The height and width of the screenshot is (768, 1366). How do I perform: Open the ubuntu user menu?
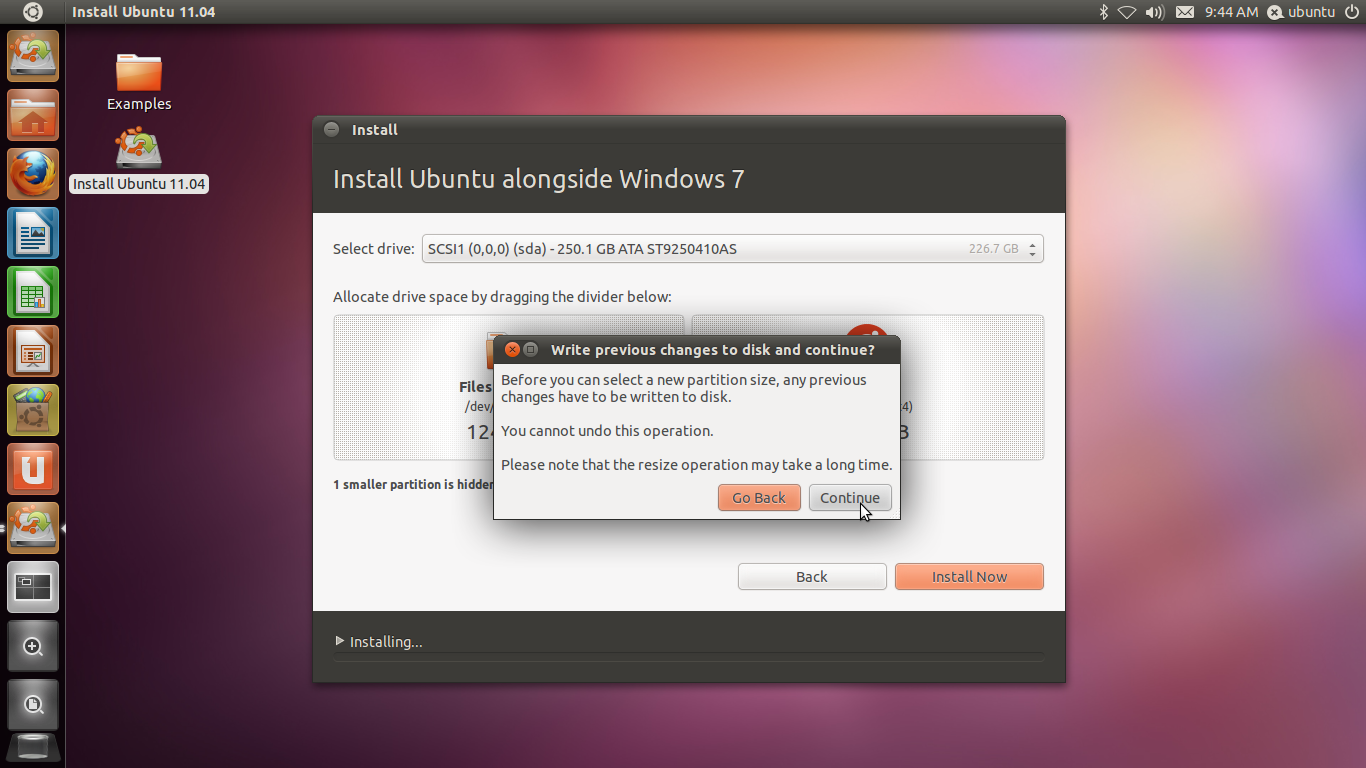click(x=1301, y=12)
